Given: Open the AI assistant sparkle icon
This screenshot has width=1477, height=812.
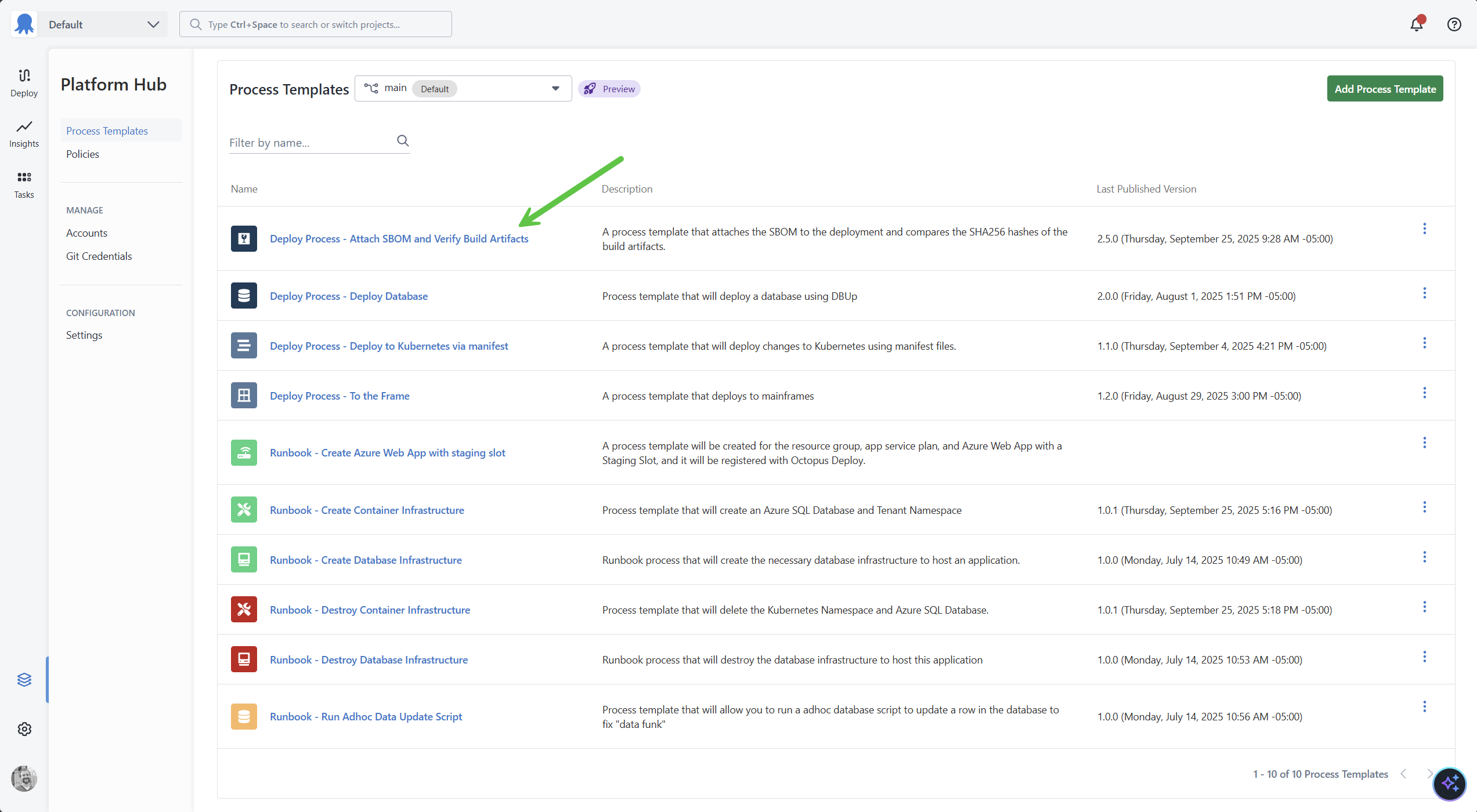Looking at the screenshot, I should (1449, 784).
